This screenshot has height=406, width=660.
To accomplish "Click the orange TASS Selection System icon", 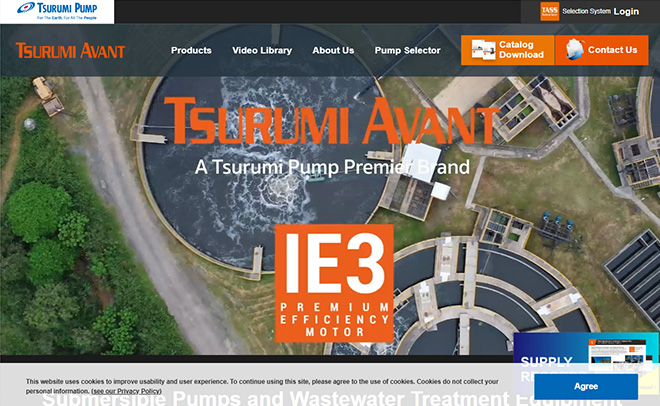I will [550, 11].
